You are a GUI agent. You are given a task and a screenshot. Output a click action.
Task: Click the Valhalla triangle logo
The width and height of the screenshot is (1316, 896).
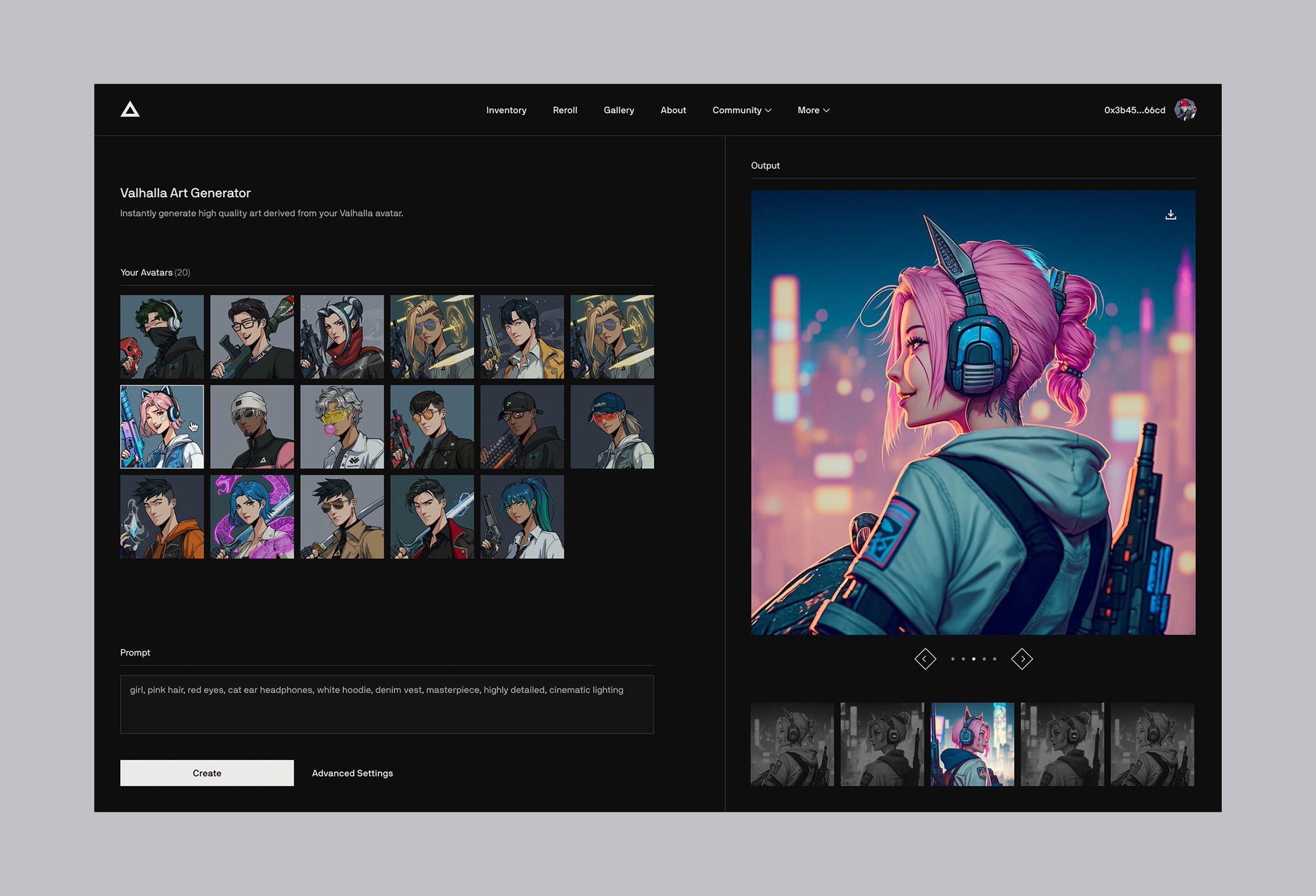pyautogui.click(x=130, y=109)
